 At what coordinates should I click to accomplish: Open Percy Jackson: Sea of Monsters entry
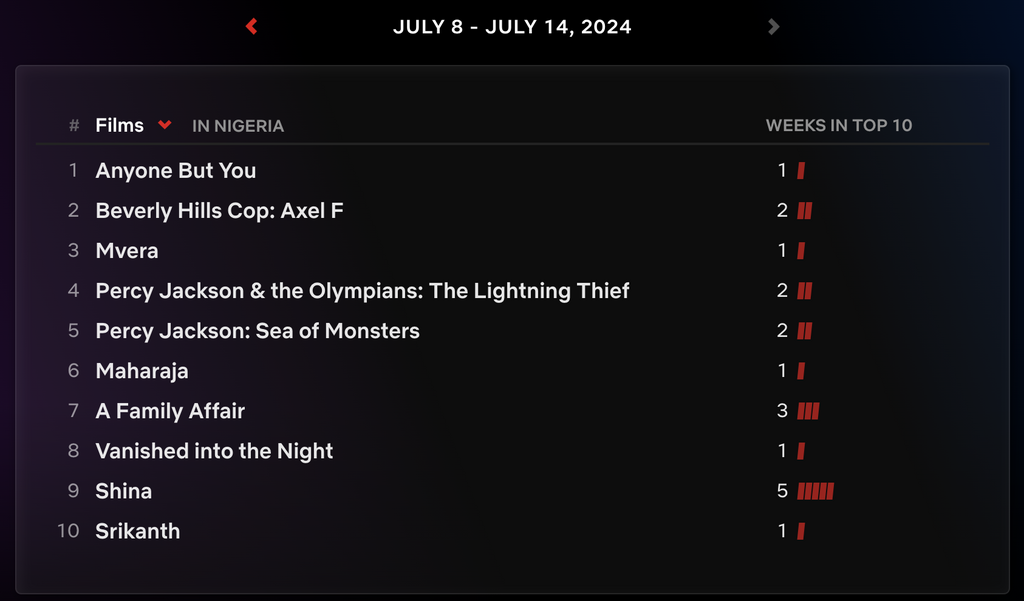(257, 330)
